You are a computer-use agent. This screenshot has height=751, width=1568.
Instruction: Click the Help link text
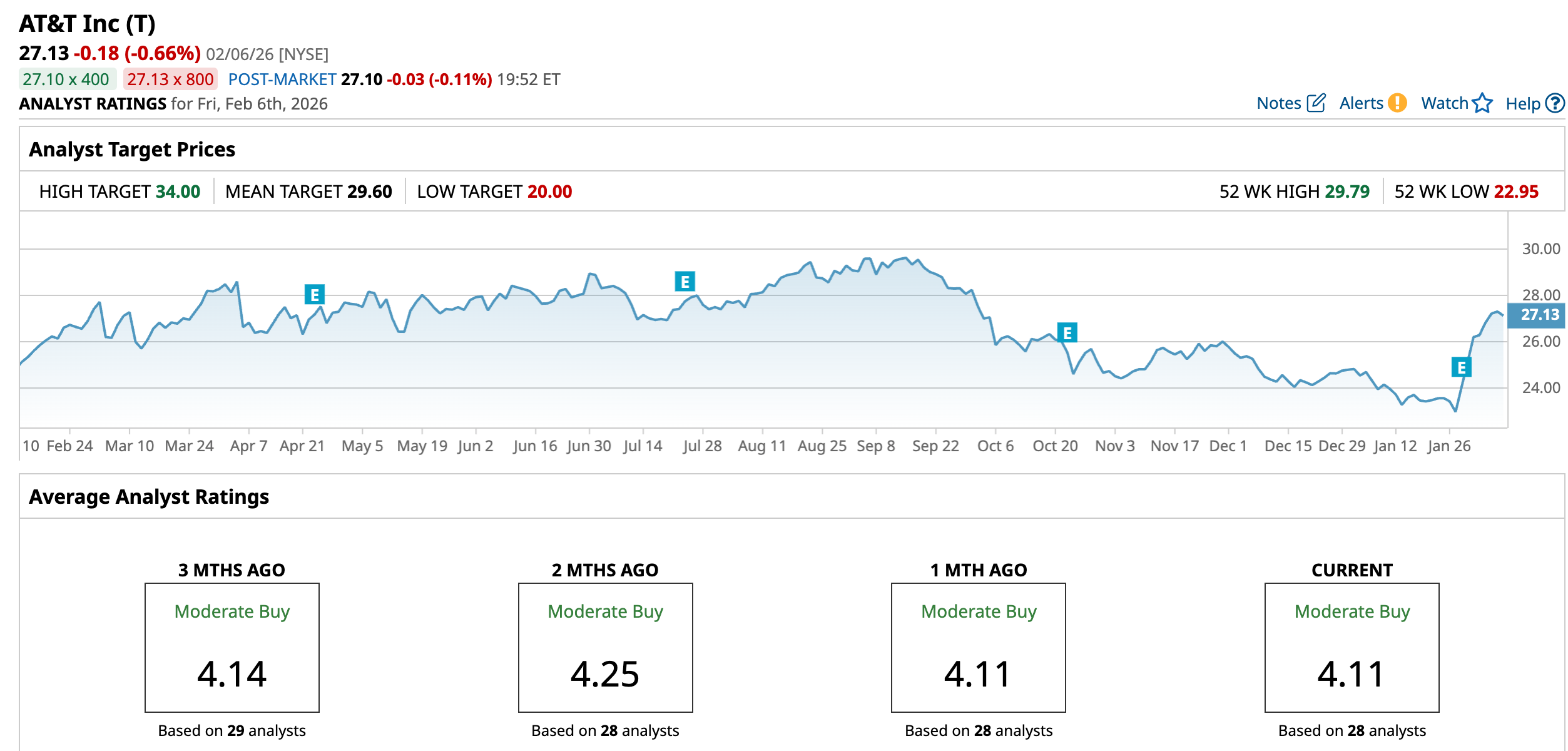(1522, 104)
